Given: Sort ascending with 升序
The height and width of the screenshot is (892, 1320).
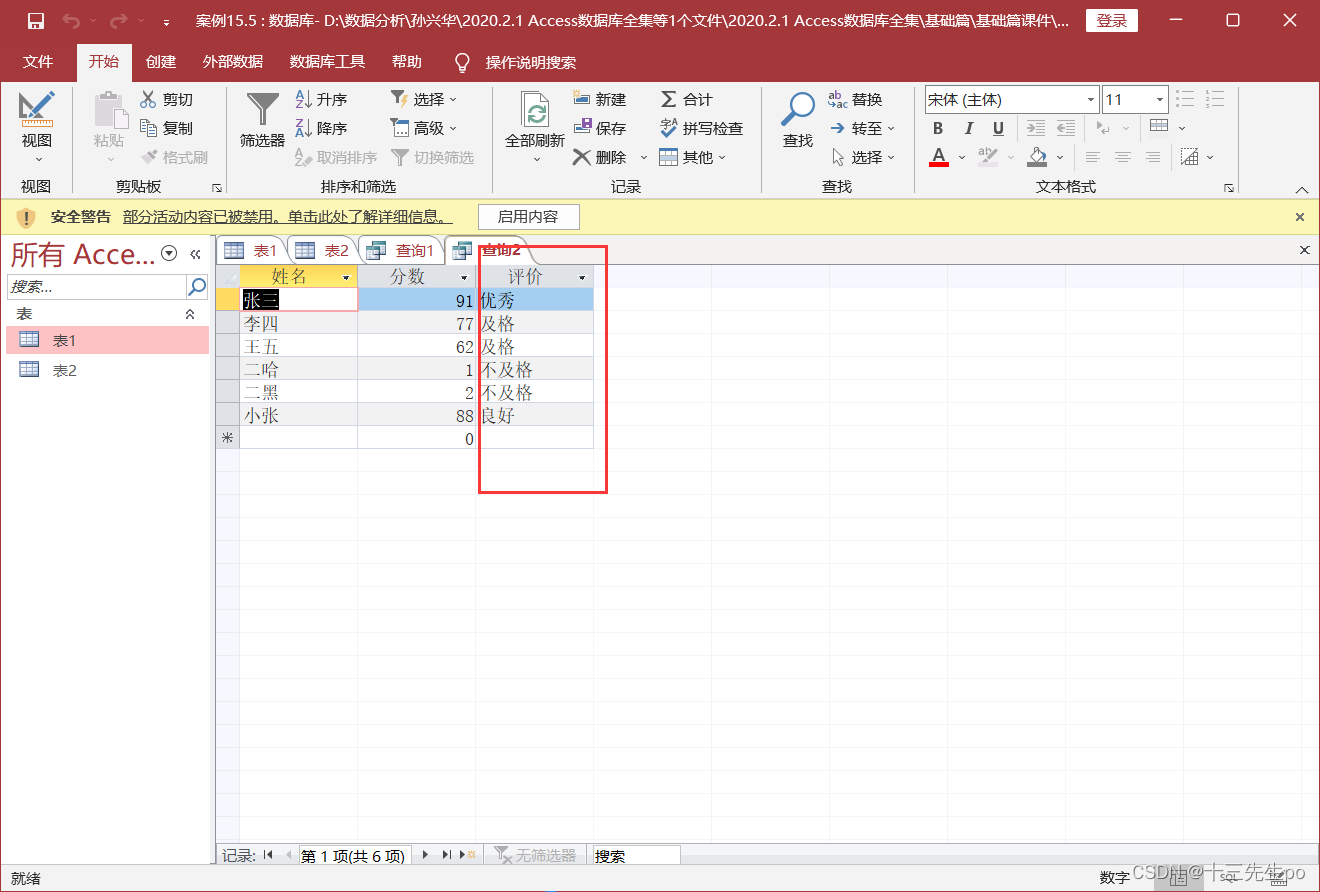Looking at the screenshot, I should pyautogui.click(x=321, y=99).
